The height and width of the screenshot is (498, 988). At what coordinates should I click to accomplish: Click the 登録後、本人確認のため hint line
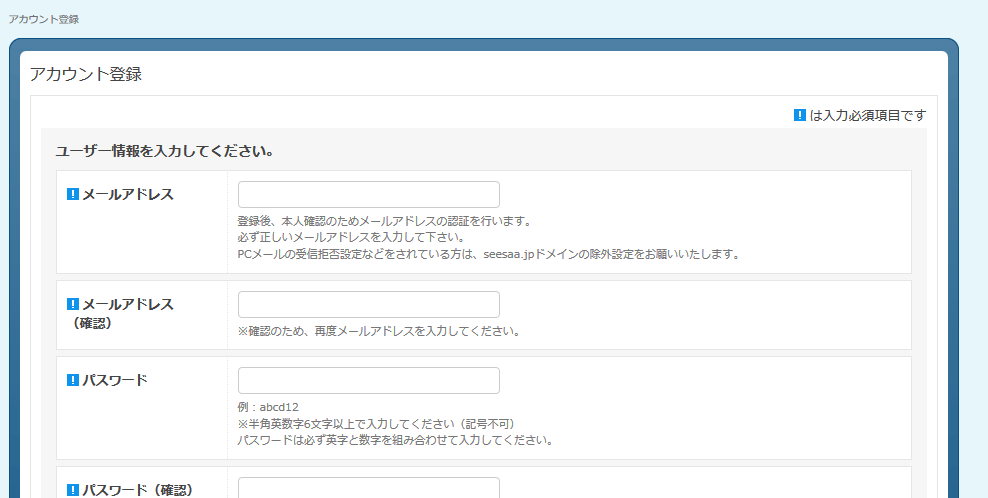[x=386, y=221]
